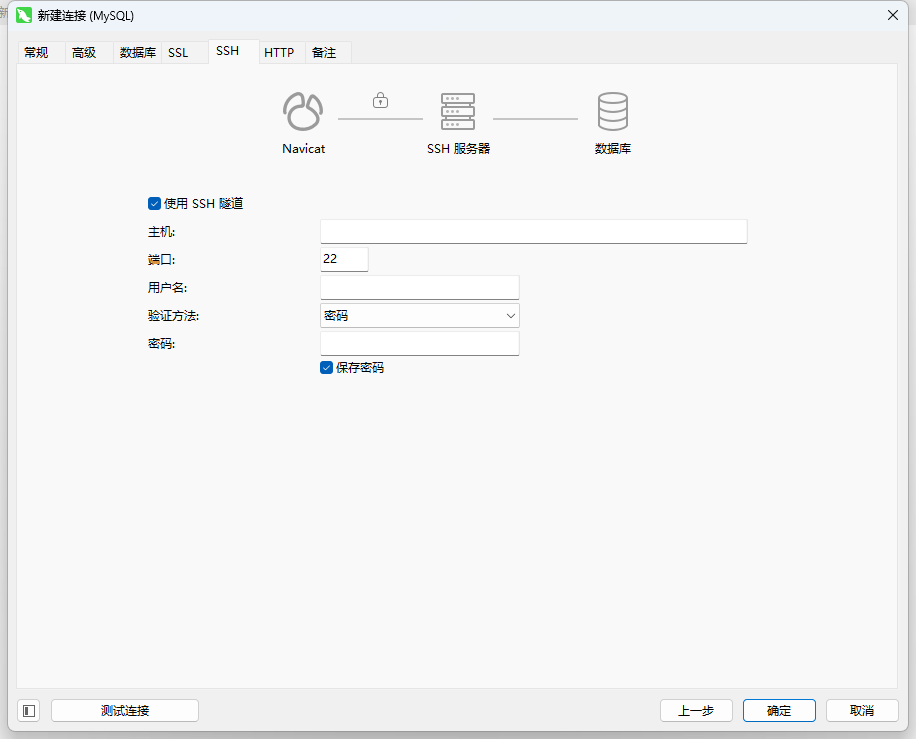Click the SSH 服务器 caption text
Viewport: 916px width, 739px height.
[459, 148]
